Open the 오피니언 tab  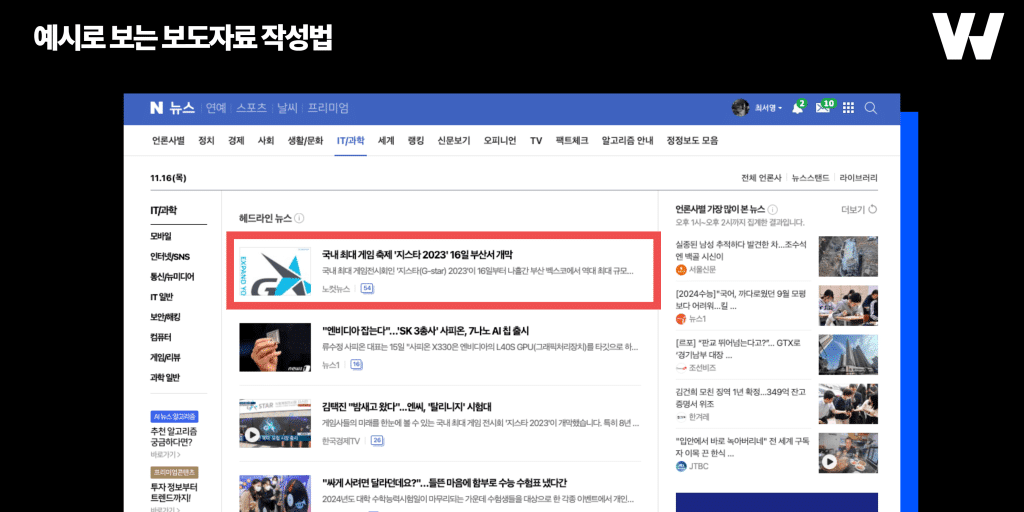[x=500, y=140]
